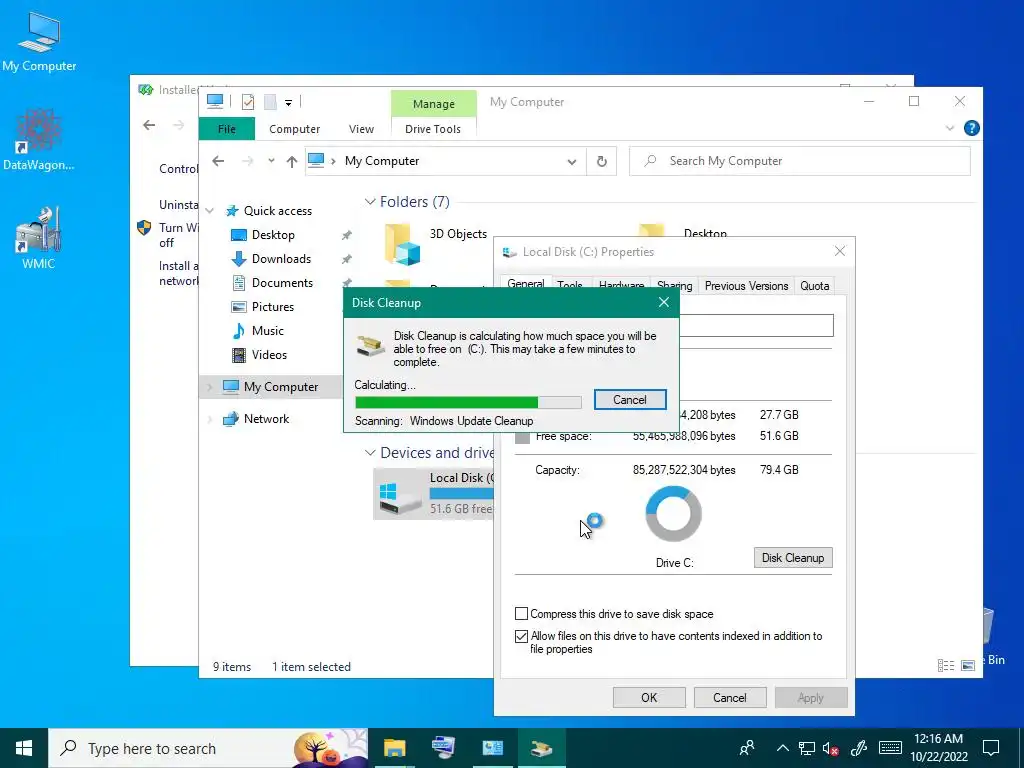Show hidden tray icons chevron
The image size is (1024, 768).
point(782,748)
